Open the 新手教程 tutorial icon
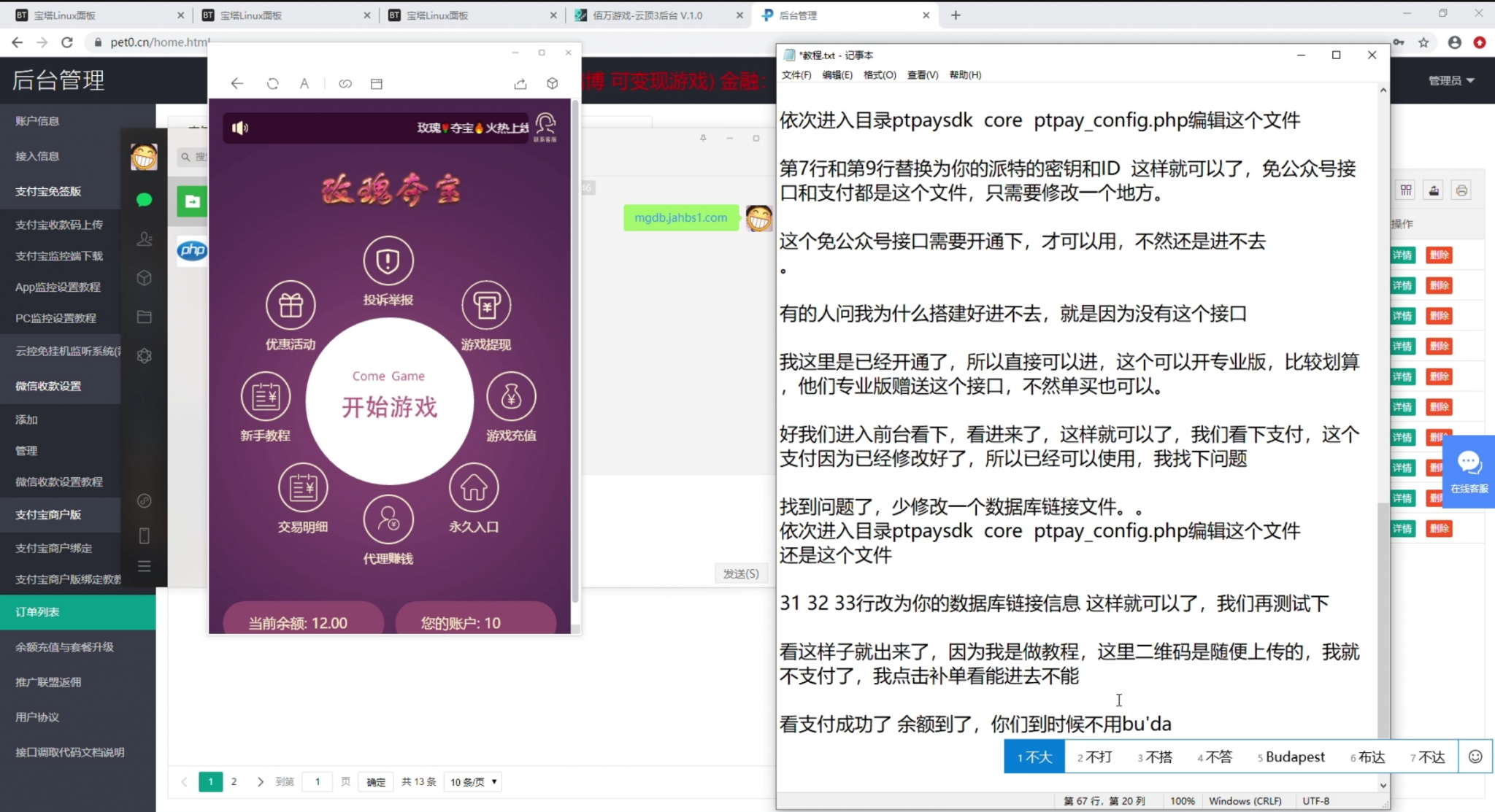 point(266,397)
